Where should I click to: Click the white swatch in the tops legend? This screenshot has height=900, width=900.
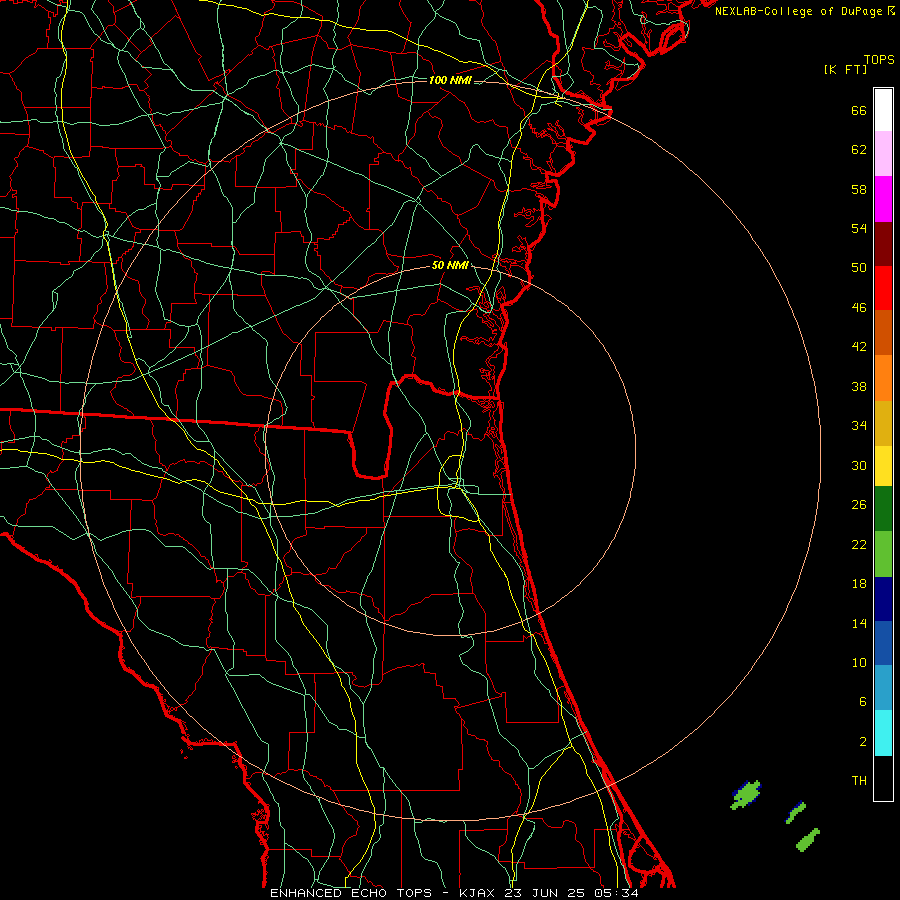883,110
